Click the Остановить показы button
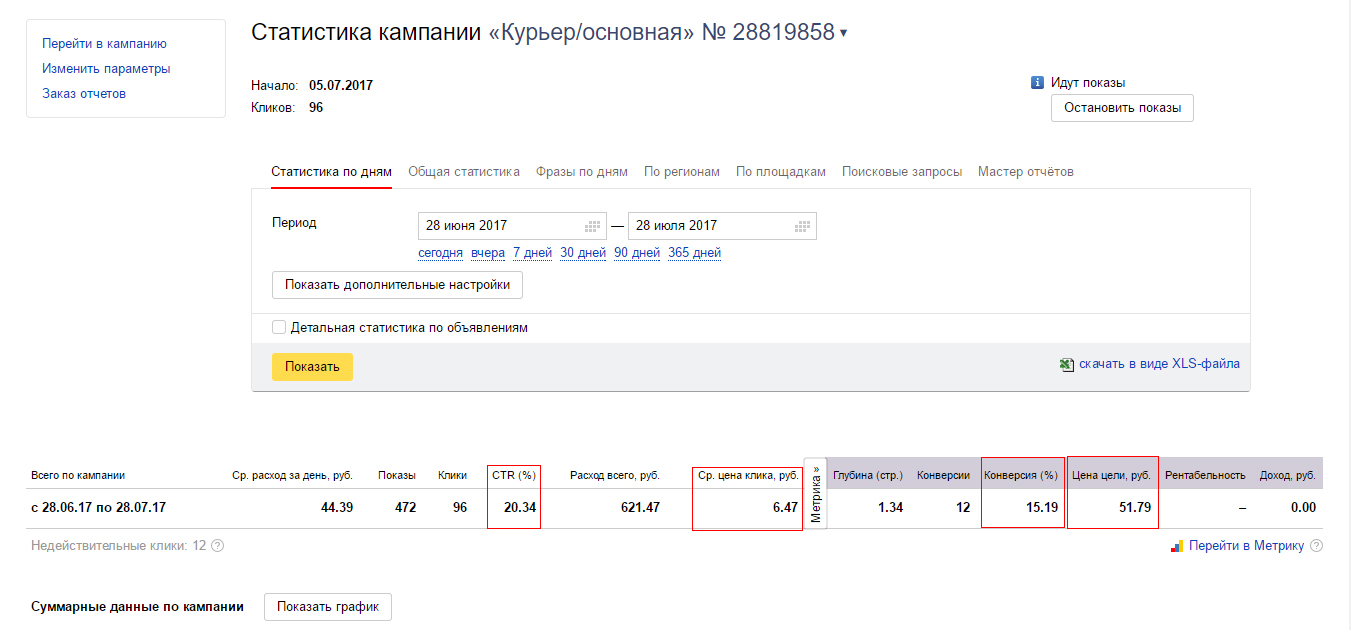The height and width of the screenshot is (630, 1351). (x=1122, y=108)
